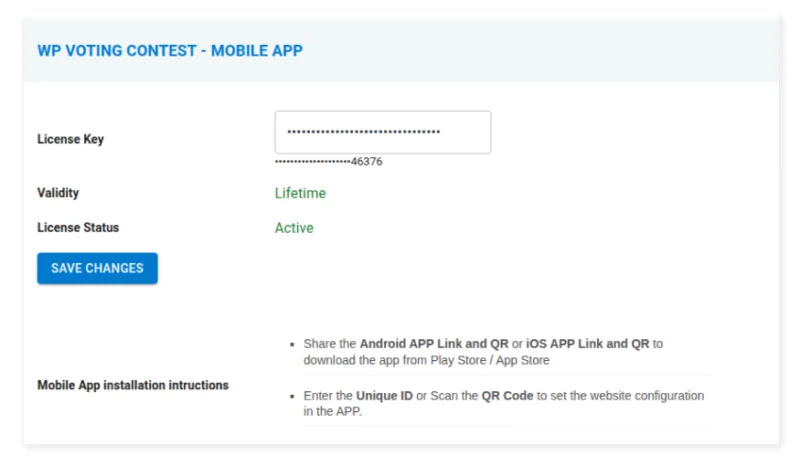The width and height of the screenshot is (800, 456).
Task: Click the License Status label
Action: [78, 228]
